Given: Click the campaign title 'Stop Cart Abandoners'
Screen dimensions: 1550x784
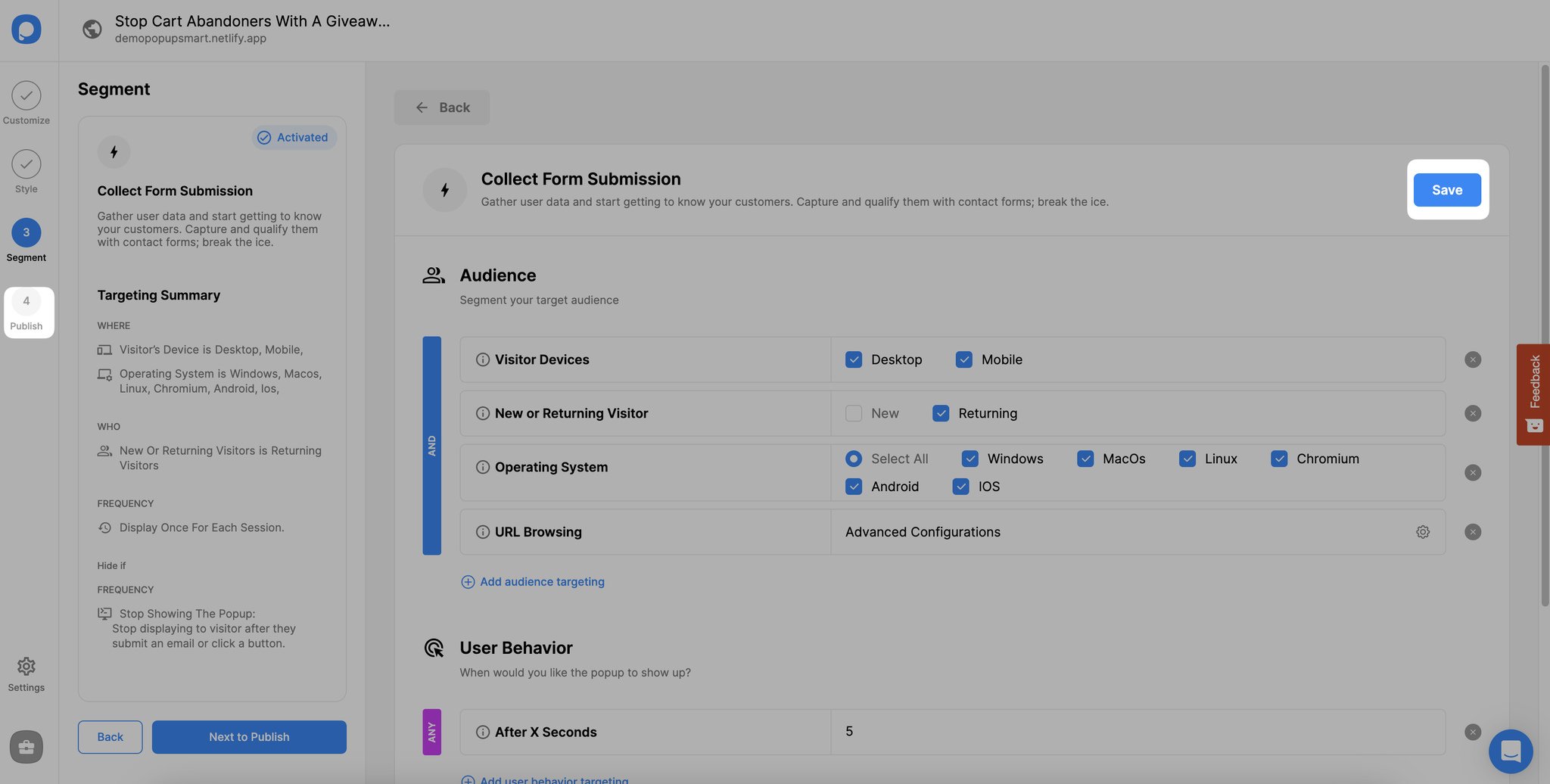Looking at the screenshot, I should (252, 20).
